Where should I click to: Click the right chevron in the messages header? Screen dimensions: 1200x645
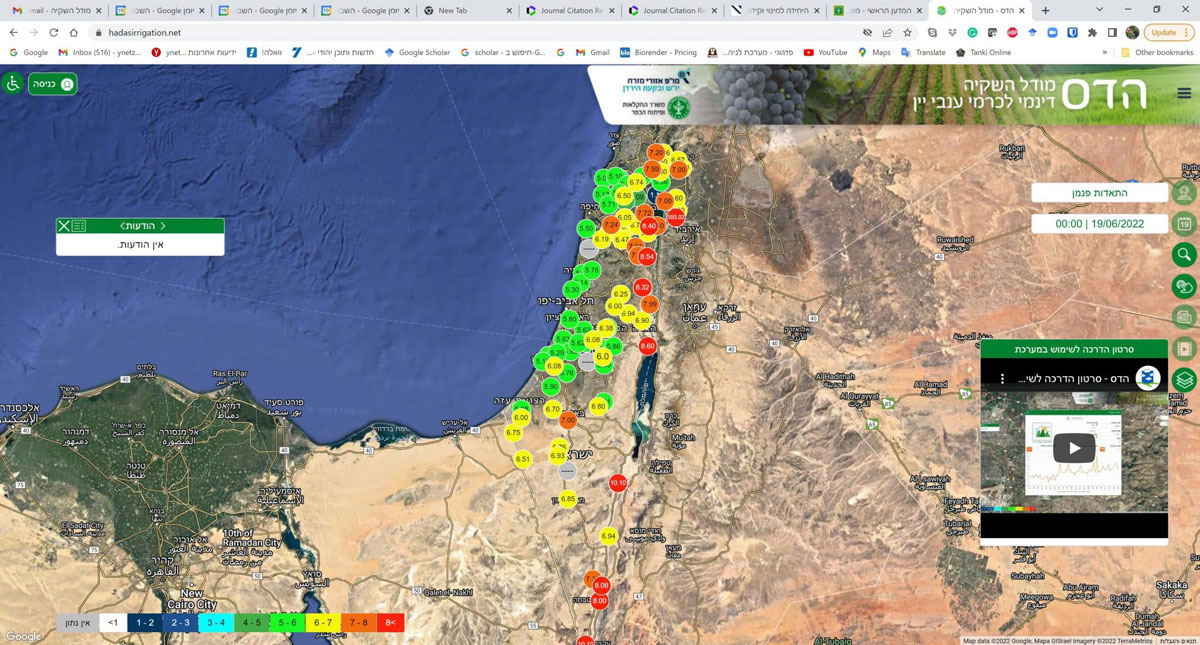pos(163,226)
